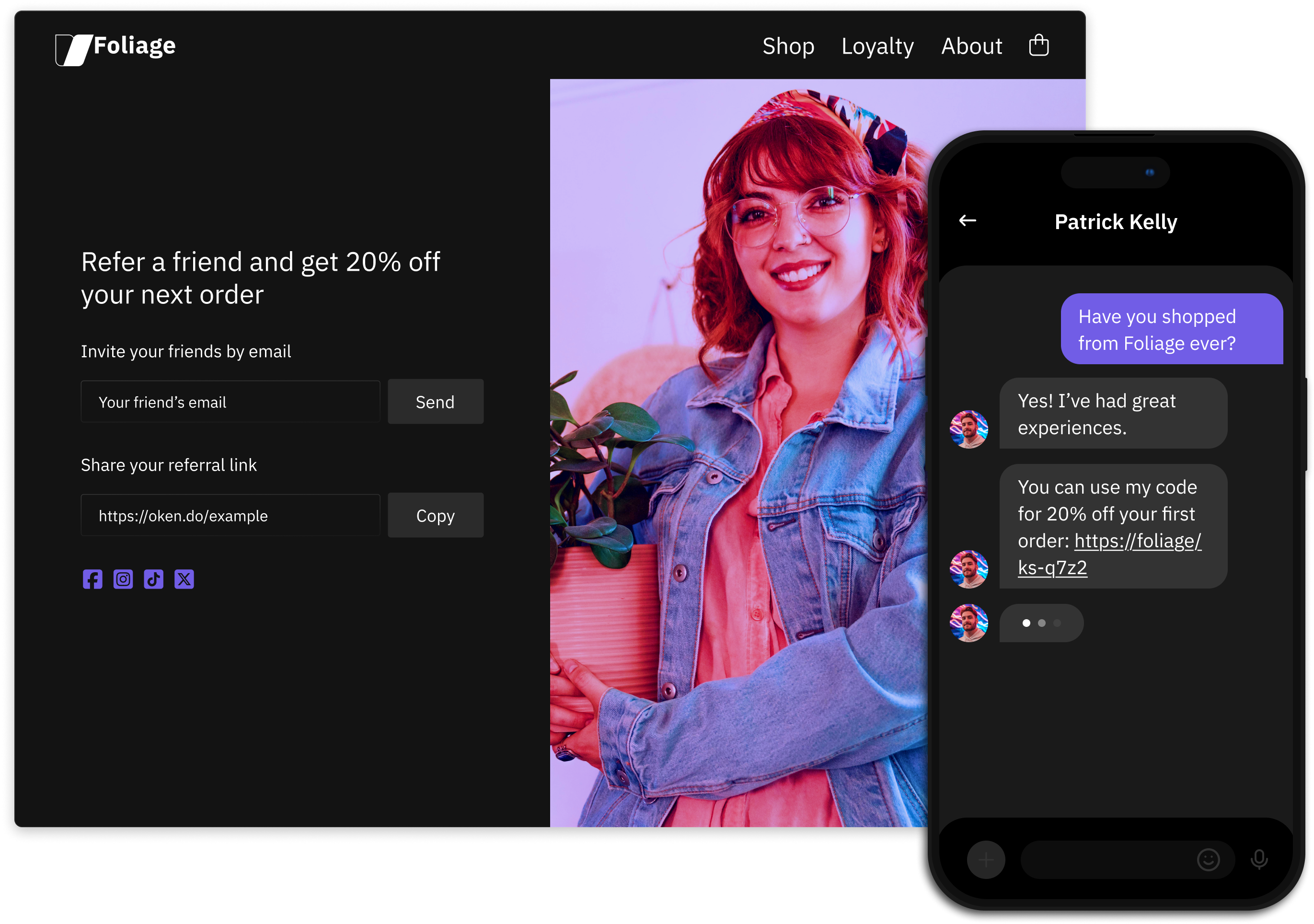
Task: Focus the friend's email input field
Action: (230, 402)
